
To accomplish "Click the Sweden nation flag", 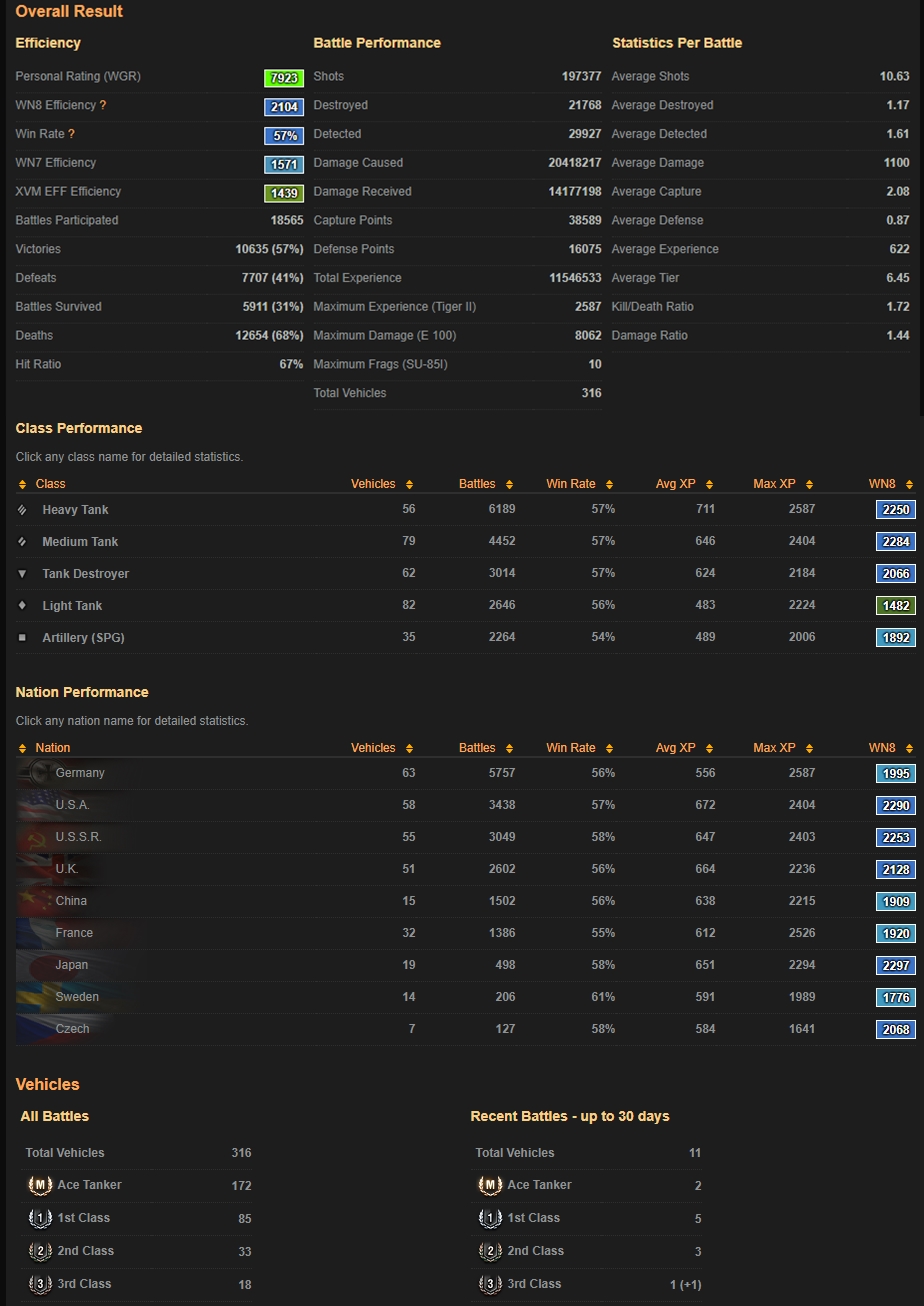I will click(x=34, y=997).
